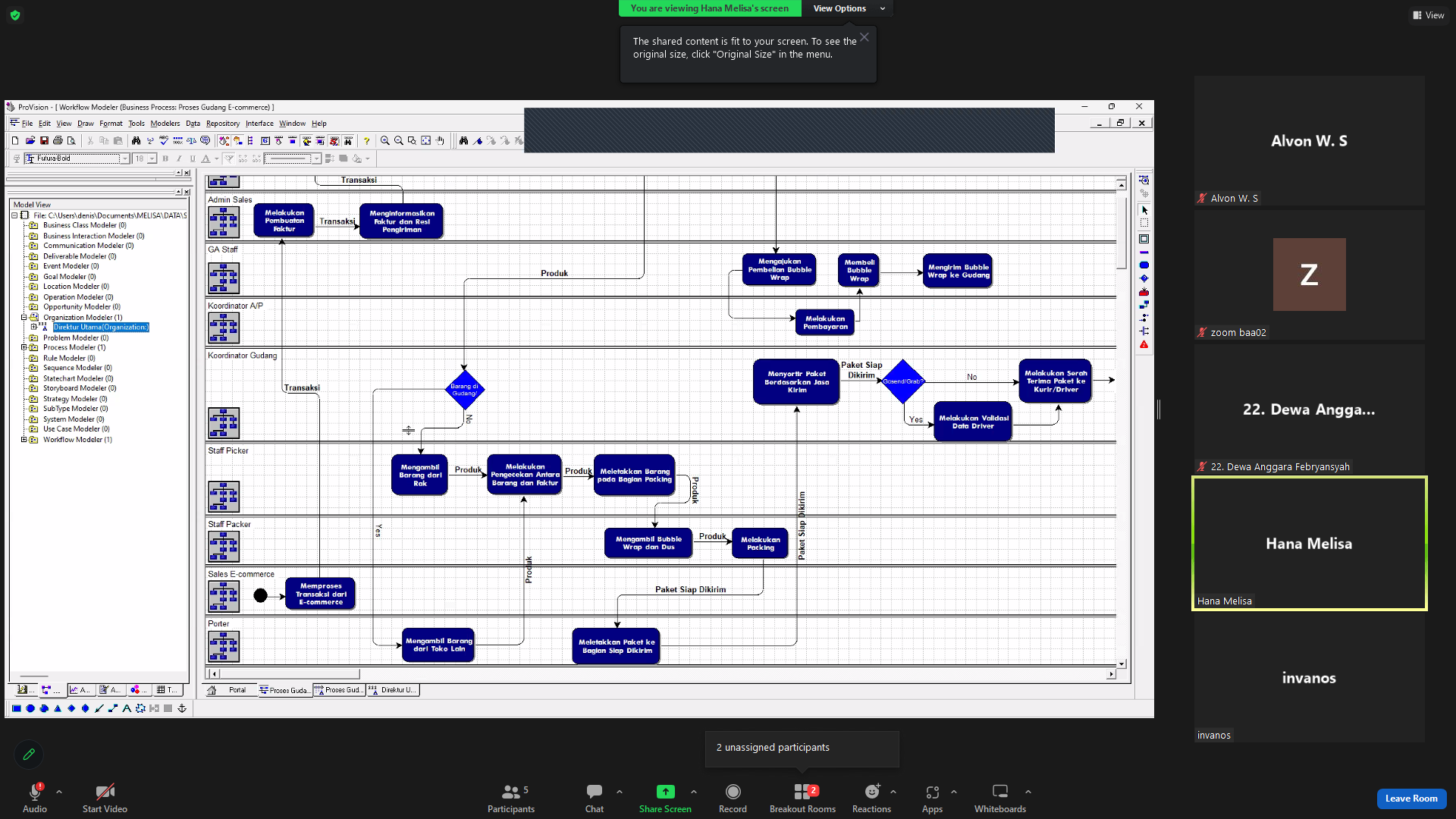
Task: Click the yellow question mark Help icon
Action: pyautogui.click(x=366, y=141)
